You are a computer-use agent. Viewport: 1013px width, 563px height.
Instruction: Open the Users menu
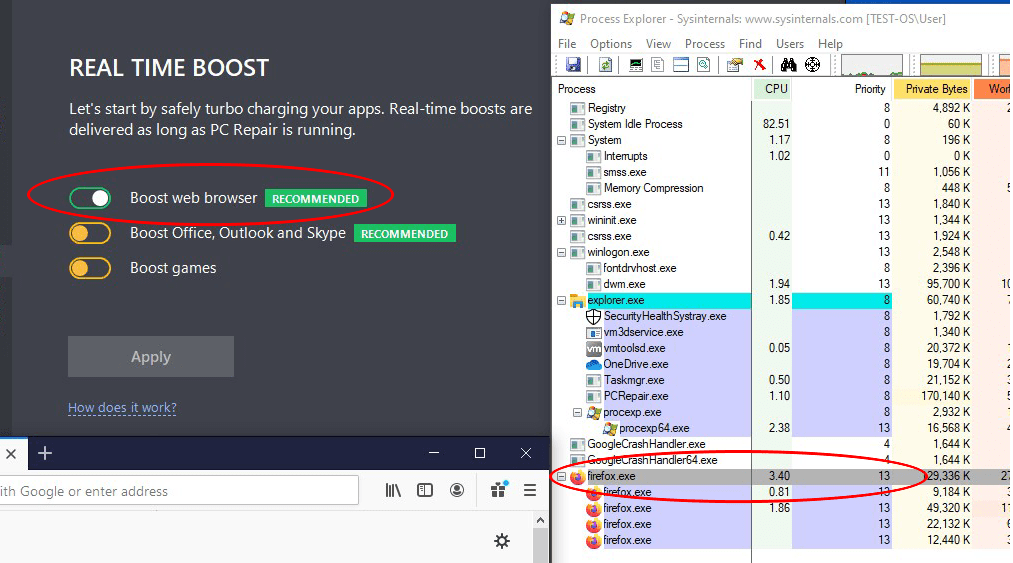click(x=789, y=44)
